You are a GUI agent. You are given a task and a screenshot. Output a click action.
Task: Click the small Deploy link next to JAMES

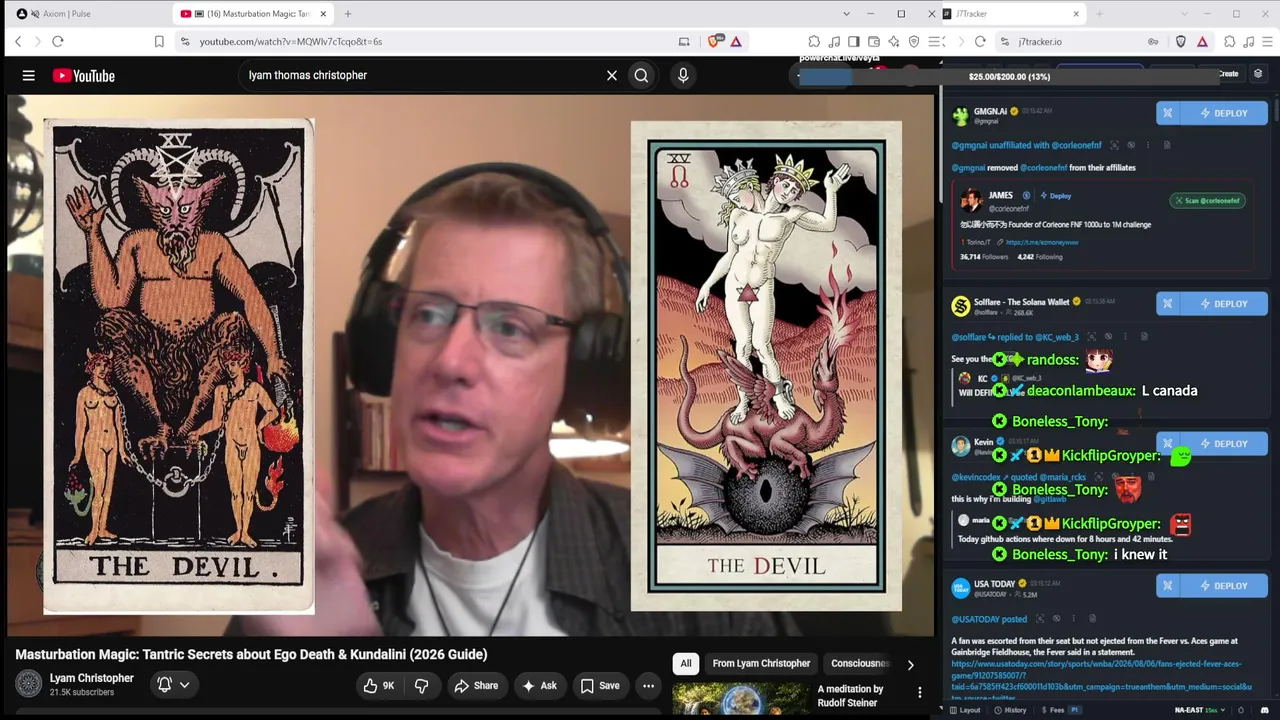tap(1056, 196)
